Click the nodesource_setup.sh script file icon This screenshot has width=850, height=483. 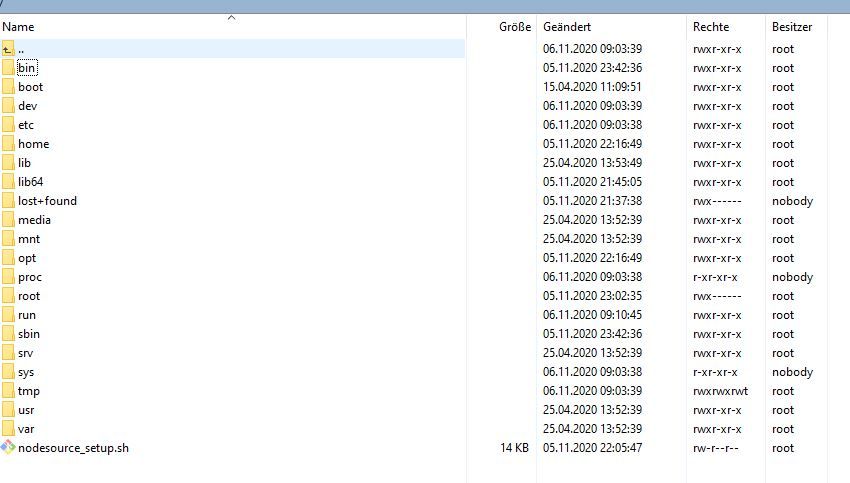tap(8, 447)
